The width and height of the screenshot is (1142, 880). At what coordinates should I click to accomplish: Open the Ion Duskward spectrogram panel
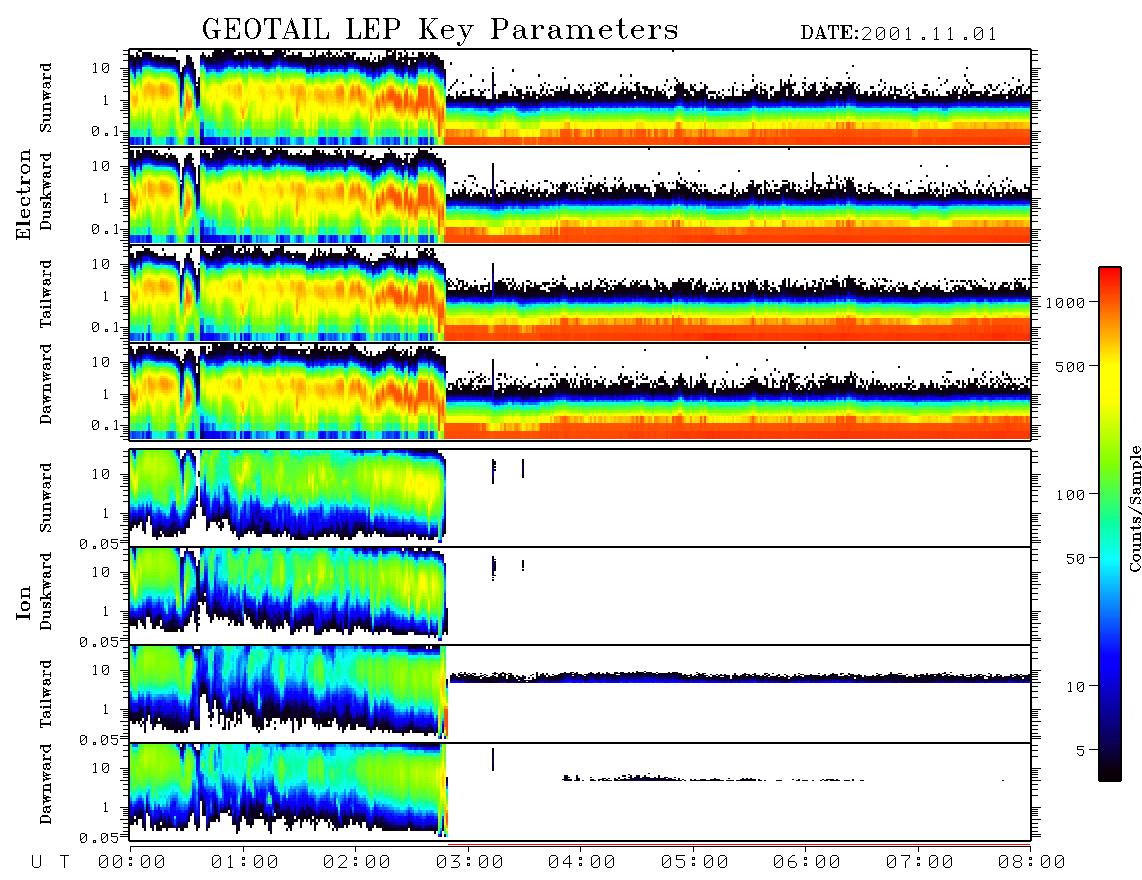click(580, 596)
